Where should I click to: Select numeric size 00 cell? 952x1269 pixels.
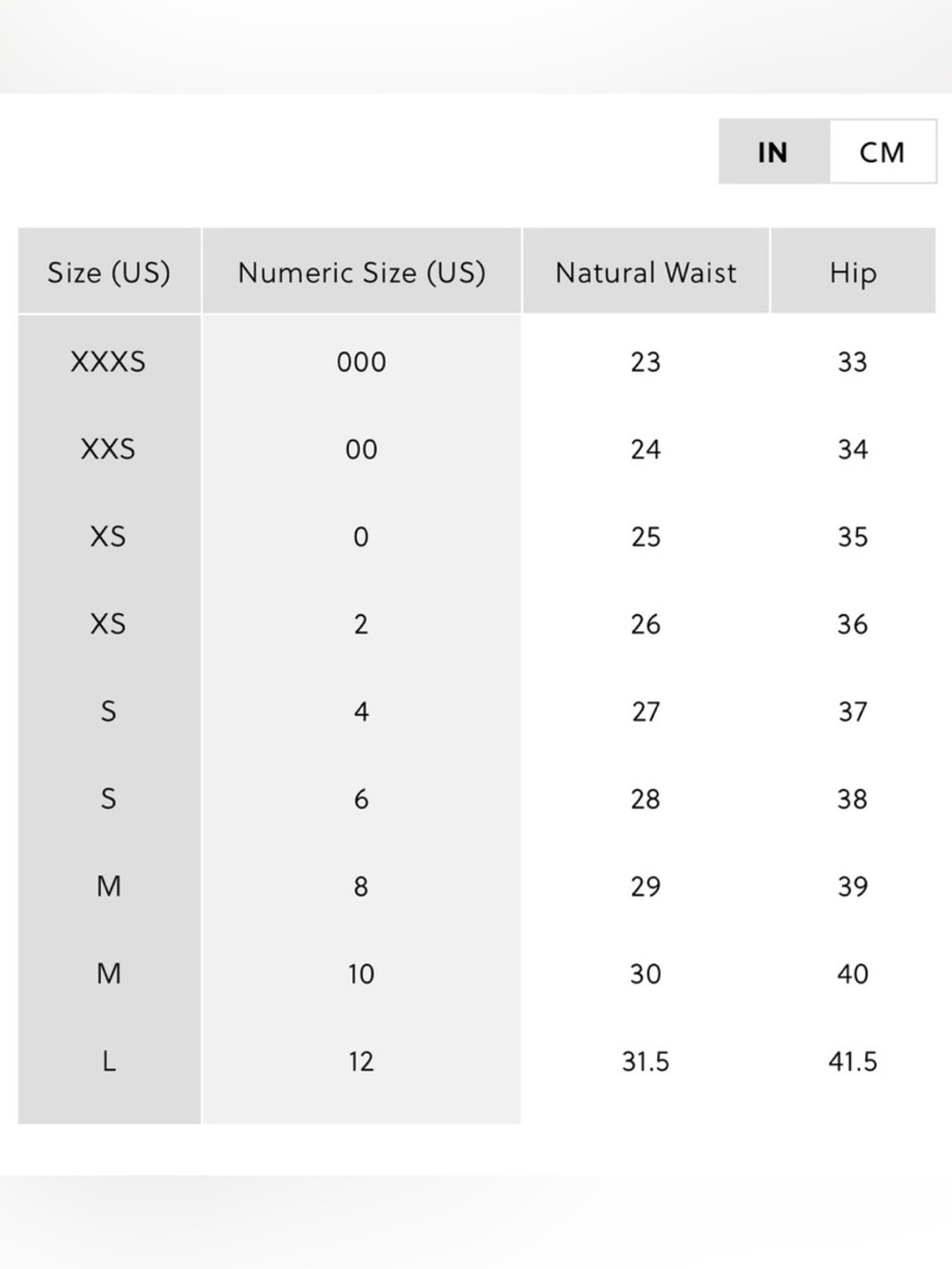(x=362, y=449)
